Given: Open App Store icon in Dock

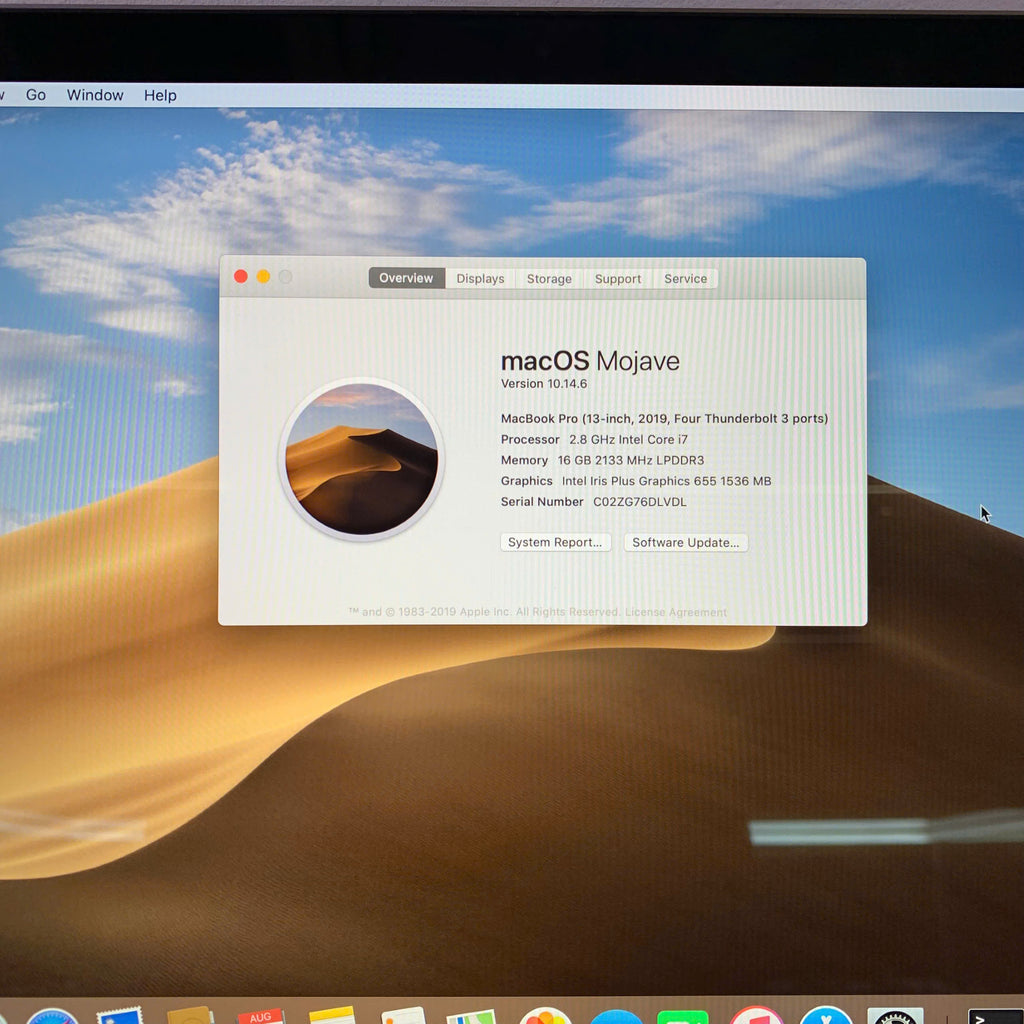Looking at the screenshot, I should coord(826,1016).
